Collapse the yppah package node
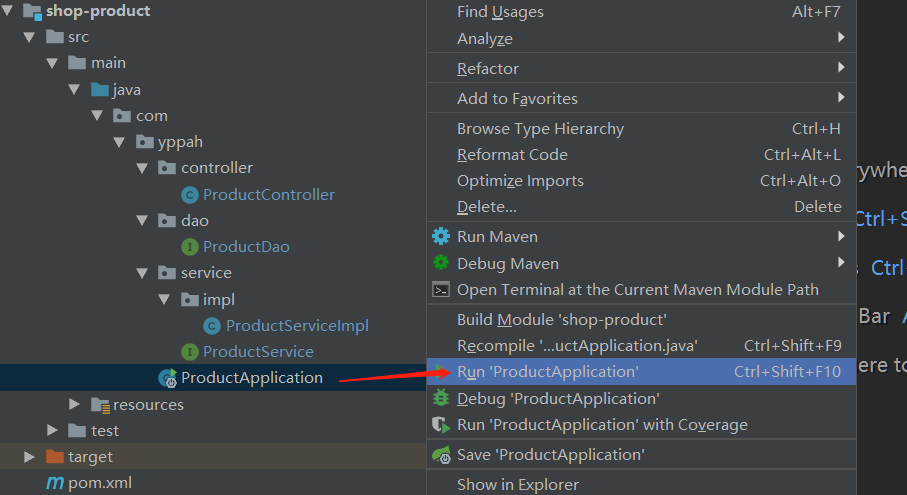 click(119, 142)
